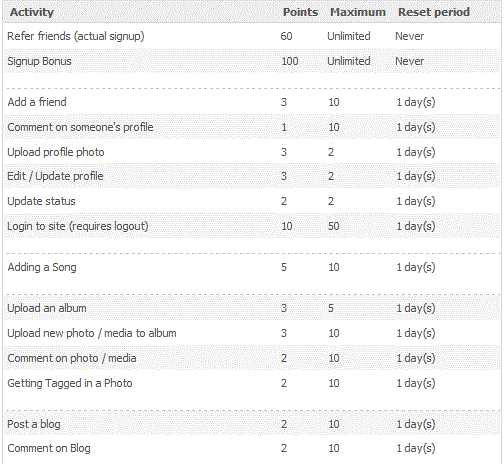Select Comment on photo / media row
Image resolution: width=504 pixels, height=464 pixels.
point(252,358)
